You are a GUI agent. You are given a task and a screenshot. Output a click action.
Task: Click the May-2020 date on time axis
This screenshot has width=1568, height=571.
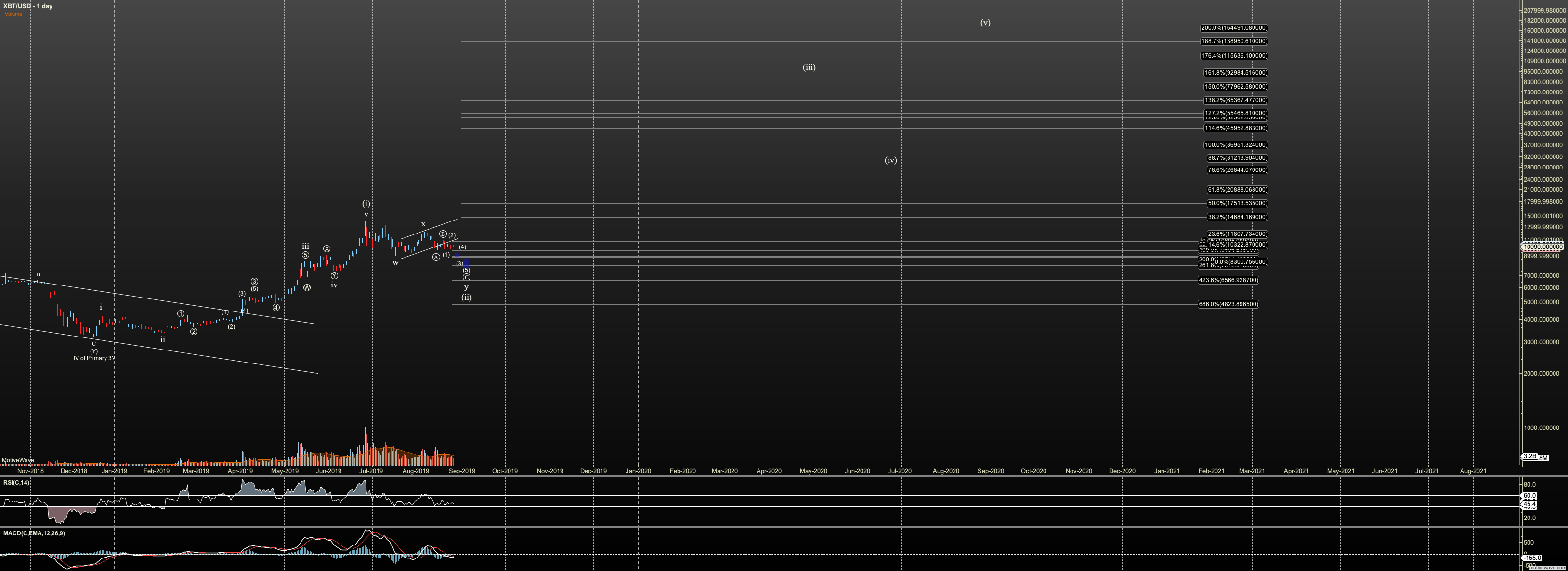pyautogui.click(x=812, y=471)
